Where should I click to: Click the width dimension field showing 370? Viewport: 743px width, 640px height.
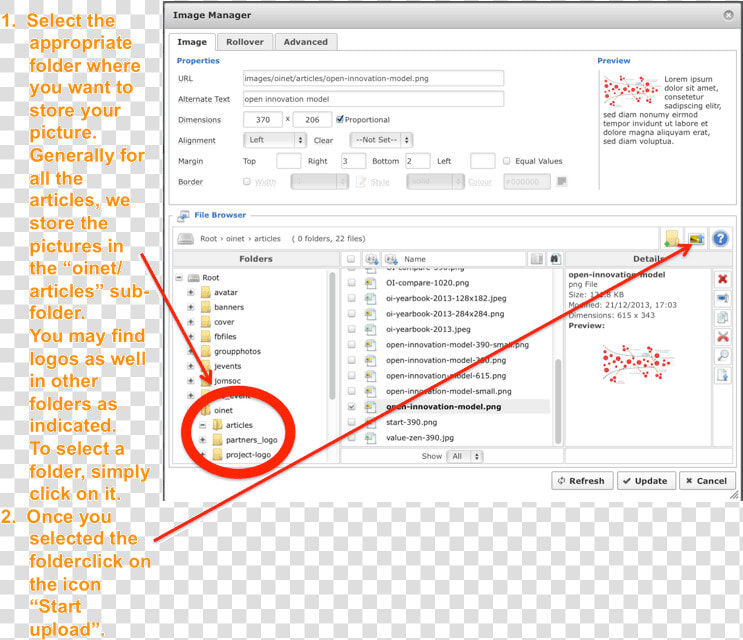pyautogui.click(x=263, y=119)
